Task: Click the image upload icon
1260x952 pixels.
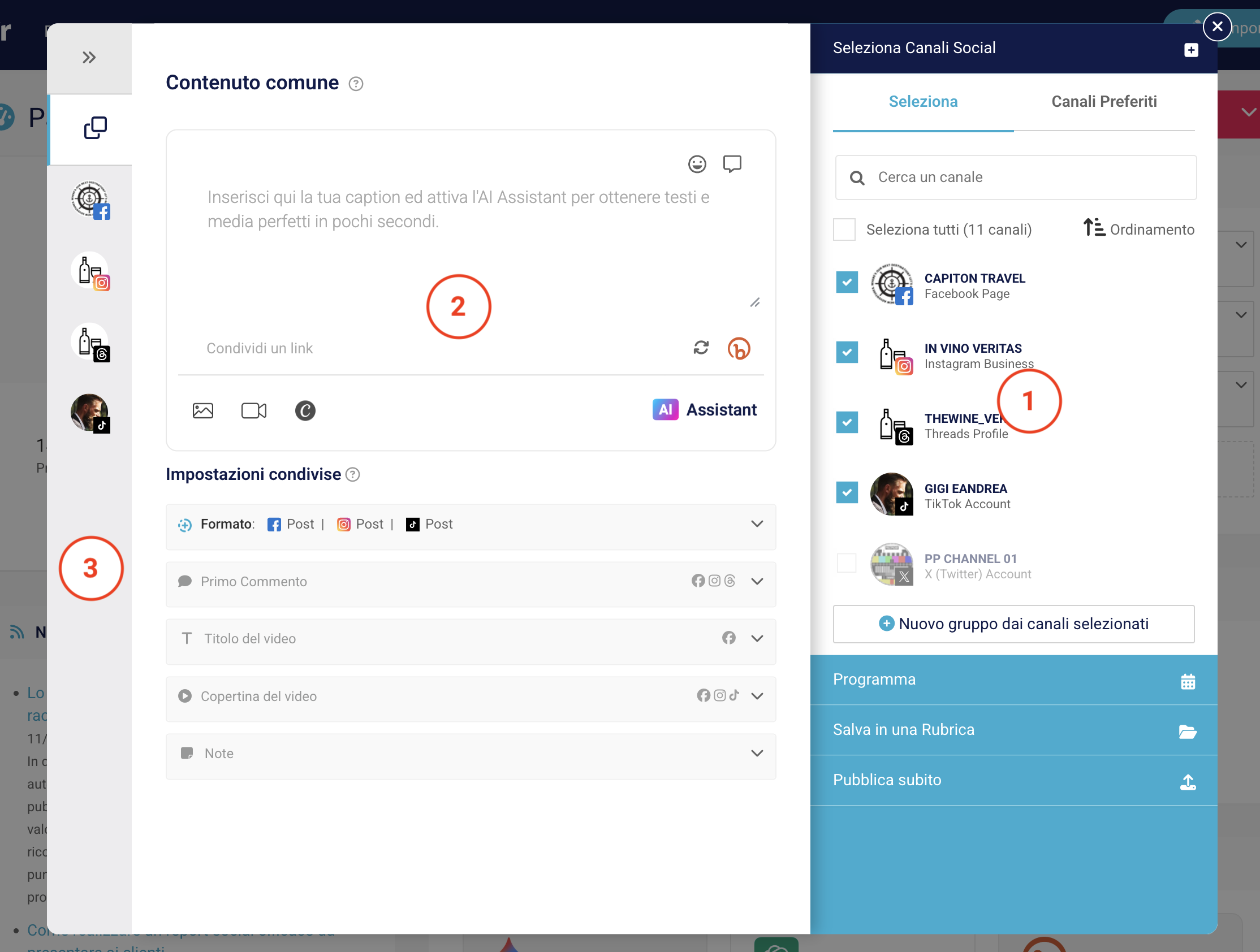Action: 203,410
